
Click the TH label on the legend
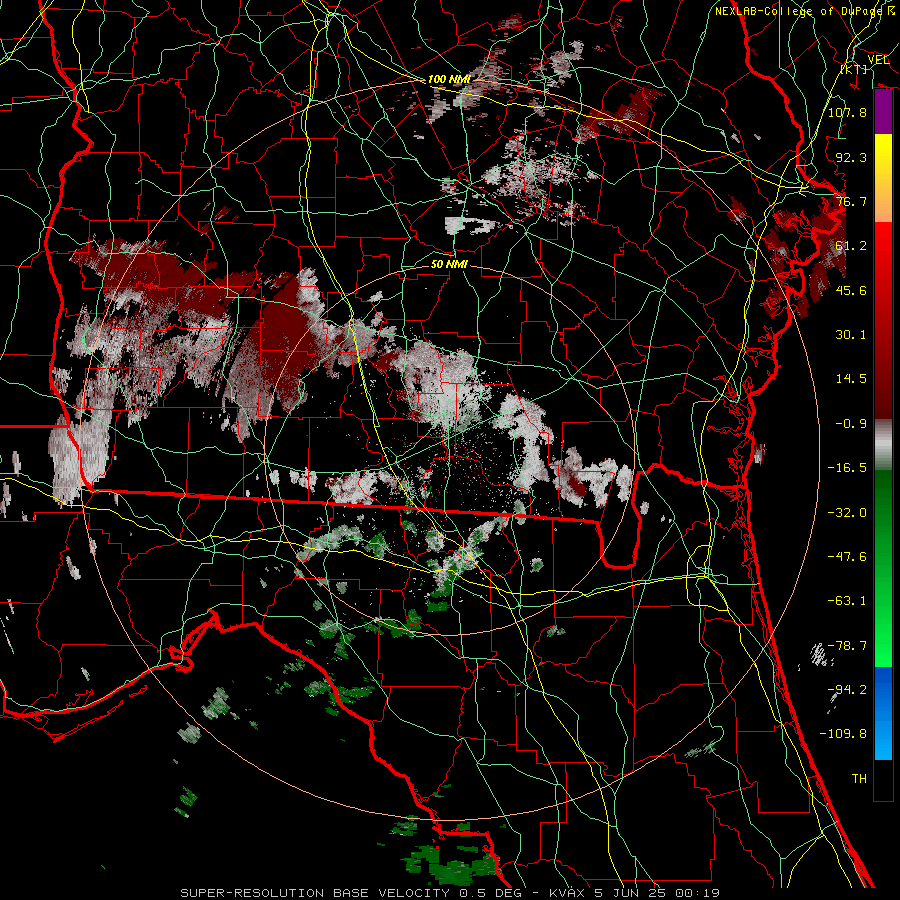pyautogui.click(x=859, y=779)
